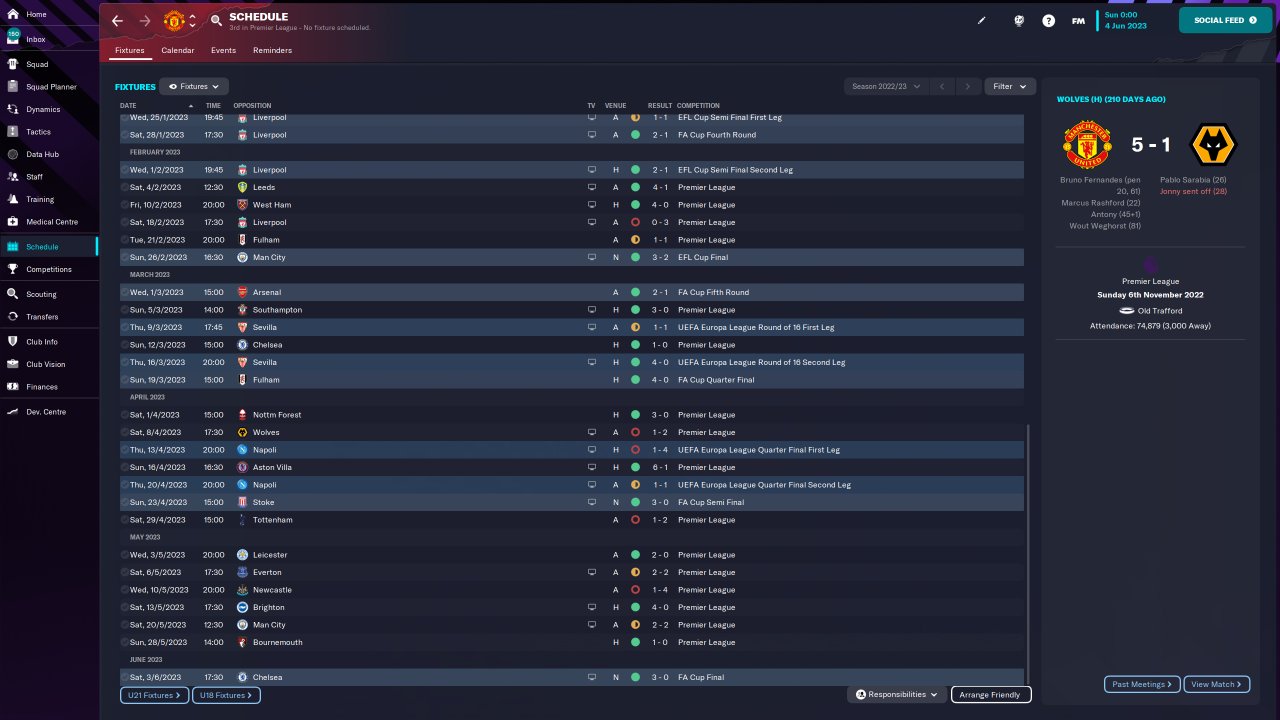Click the Old Trafford stadium link

coord(1159,311)
